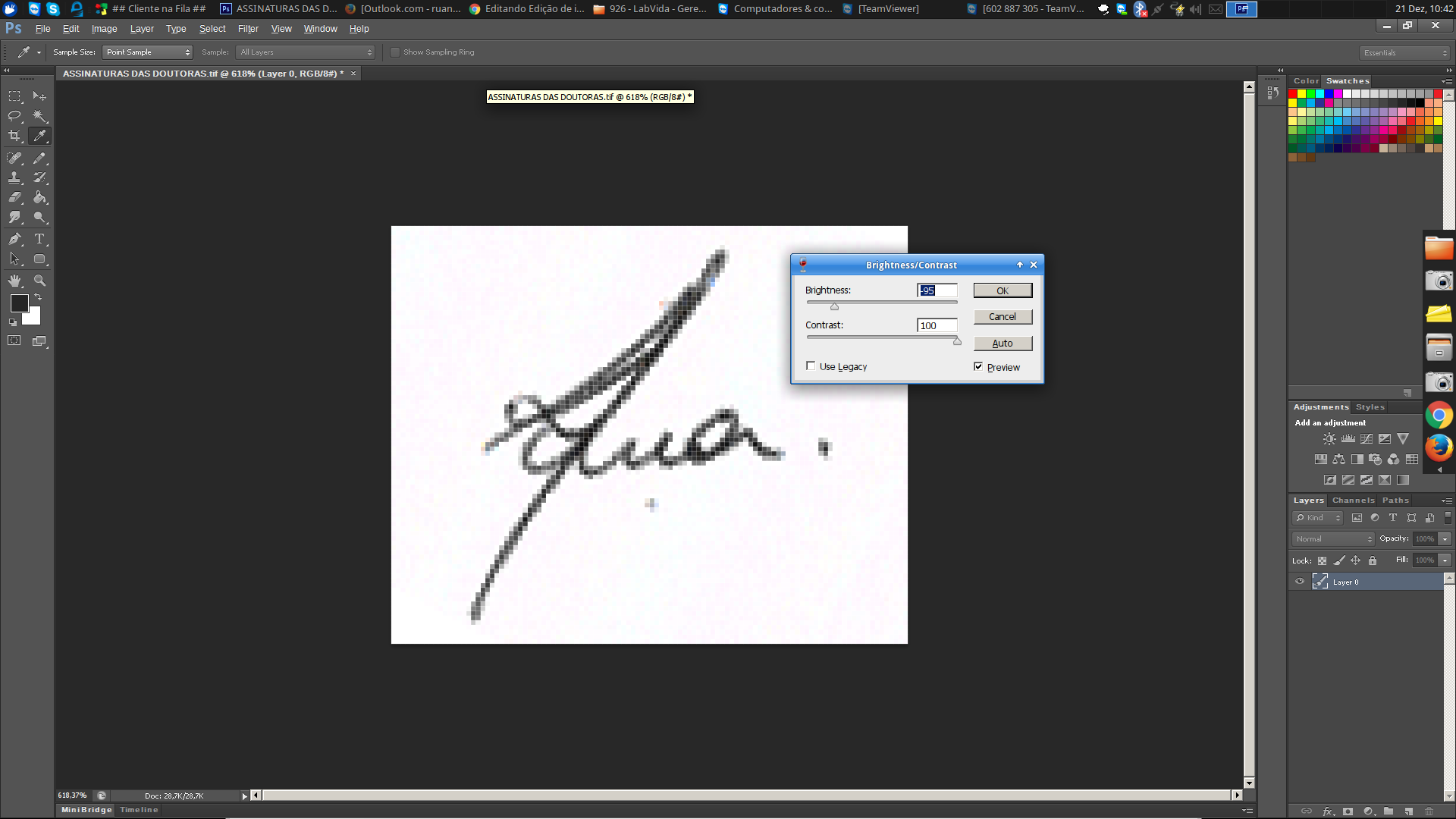Select the Dodge tool
The image size is (1456, 819).
(x=39, y=217)
